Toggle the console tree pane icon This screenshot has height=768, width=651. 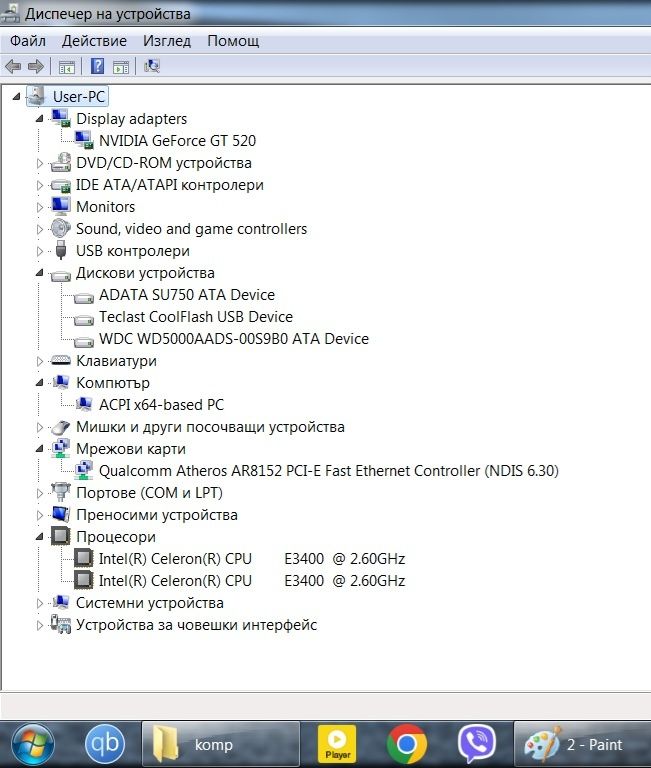pos(67,66)
